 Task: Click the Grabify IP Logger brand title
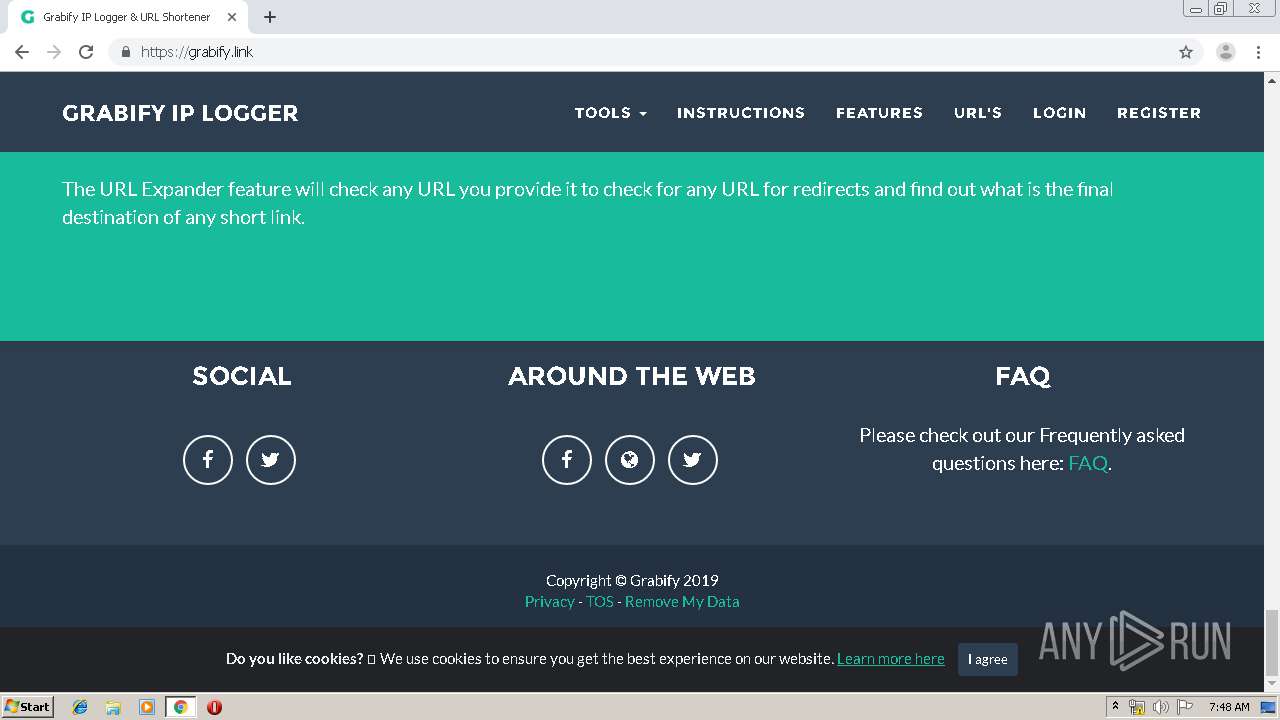click(x=180, y=113)
